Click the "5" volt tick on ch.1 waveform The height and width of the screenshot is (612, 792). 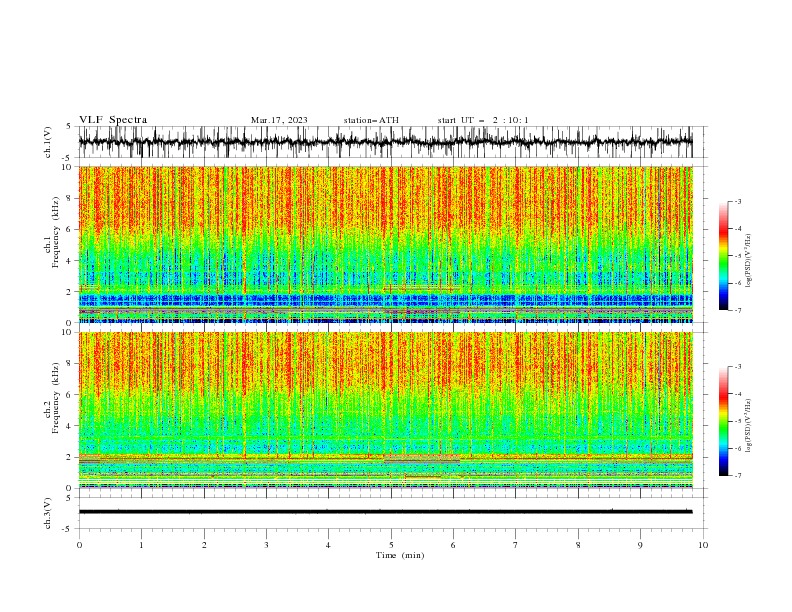[68, 127]
